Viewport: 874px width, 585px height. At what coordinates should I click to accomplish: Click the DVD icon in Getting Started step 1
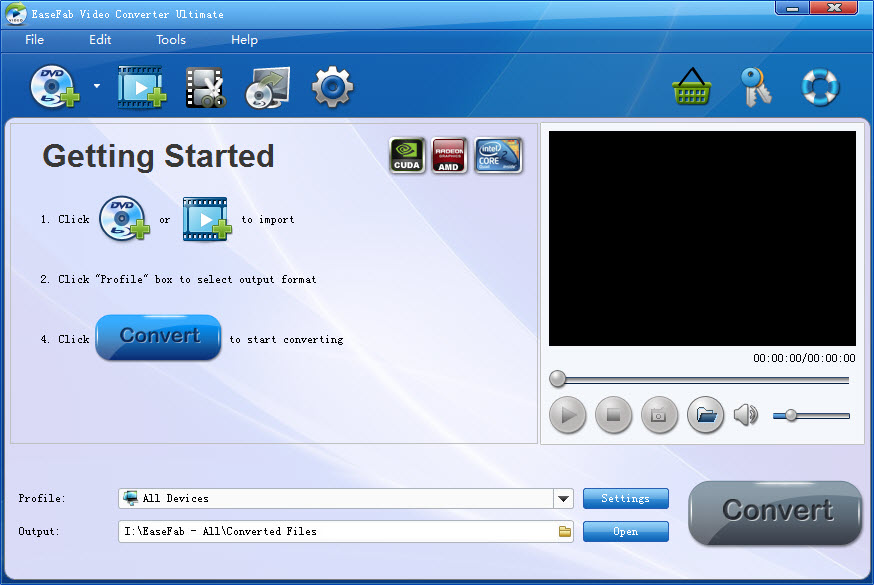[124, 218]
